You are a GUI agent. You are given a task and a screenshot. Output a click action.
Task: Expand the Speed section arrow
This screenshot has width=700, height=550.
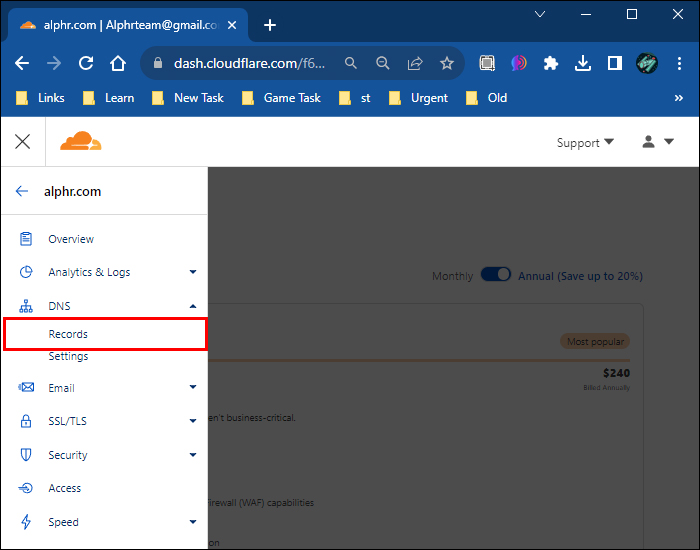(193, 522)
